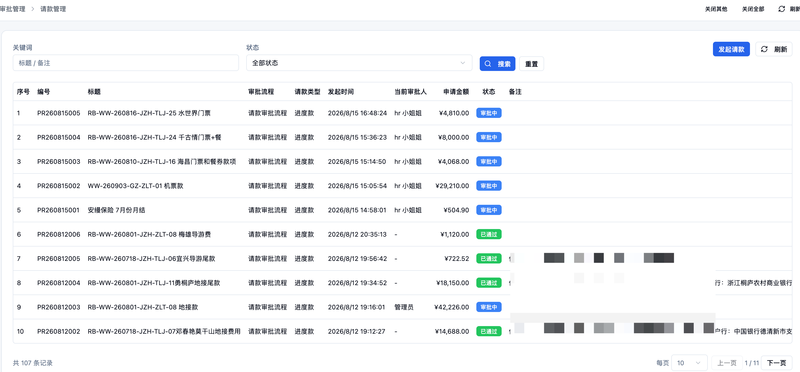Click the 编号 column header
Viewport: 800px width, 372px height.
43,92
